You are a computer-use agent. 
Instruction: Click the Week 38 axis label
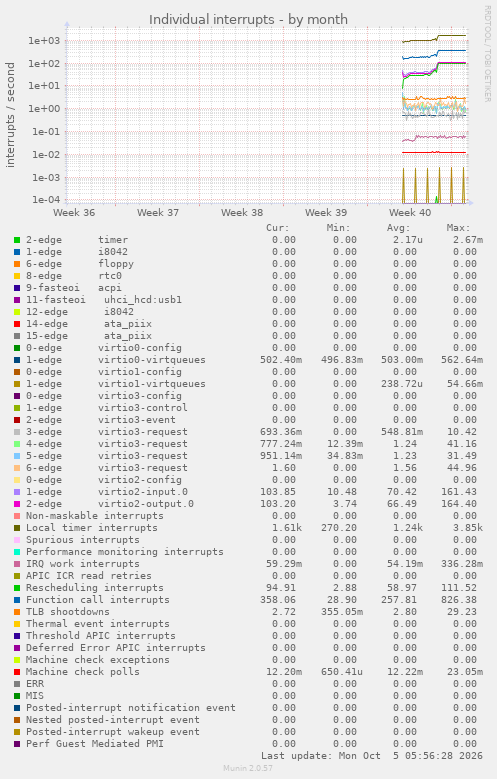(242, 213)
